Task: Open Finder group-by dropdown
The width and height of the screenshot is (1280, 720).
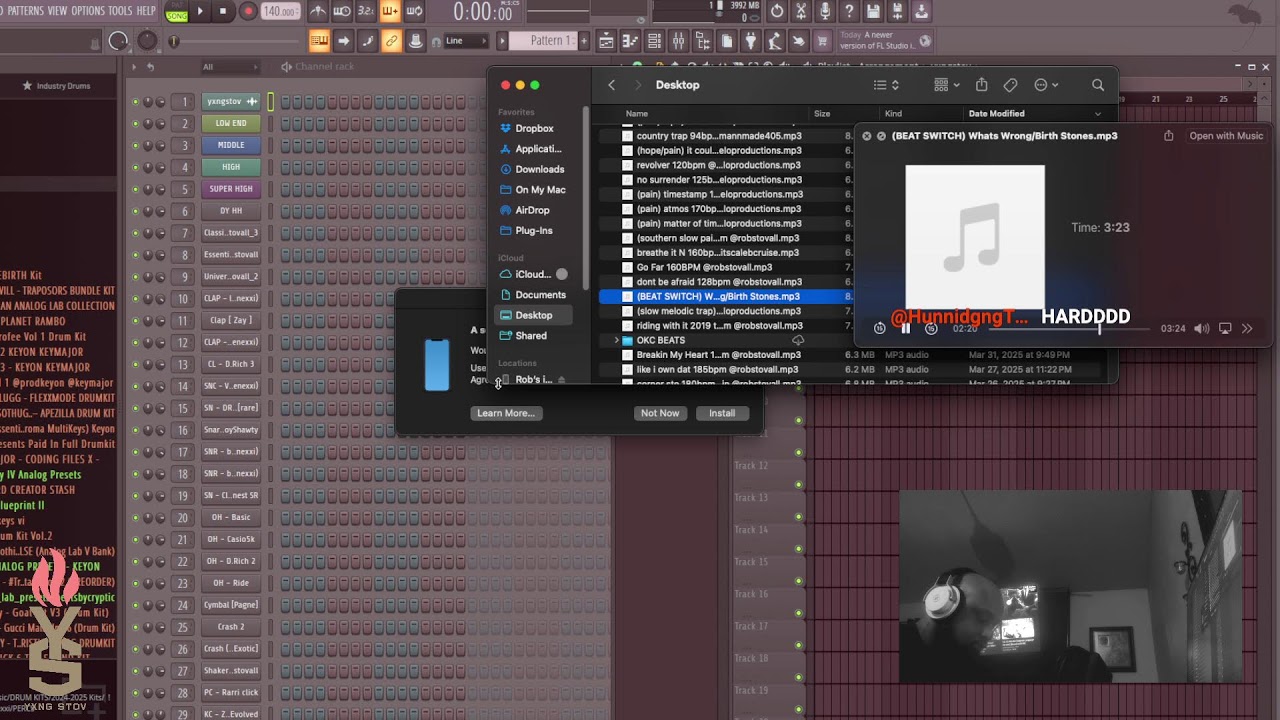Action: tap(946, 85)
